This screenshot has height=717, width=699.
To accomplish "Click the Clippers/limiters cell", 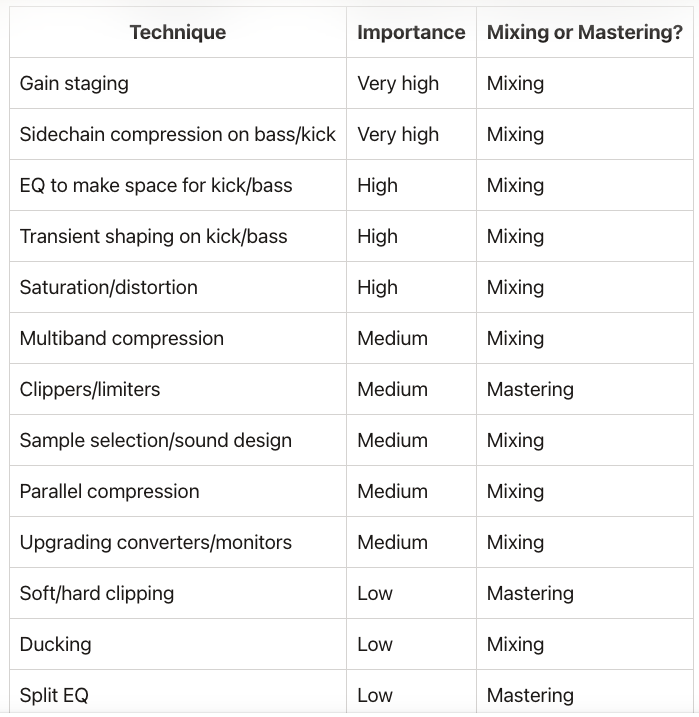I will tap(178, 389).
